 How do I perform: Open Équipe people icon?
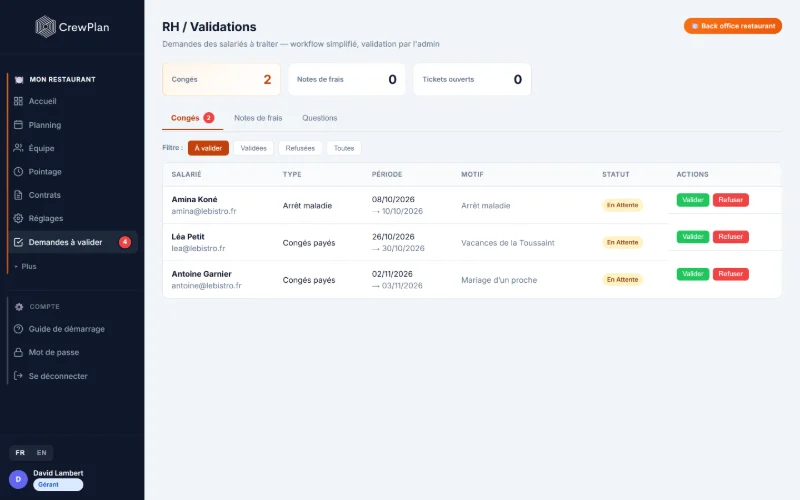click(18, 148)
